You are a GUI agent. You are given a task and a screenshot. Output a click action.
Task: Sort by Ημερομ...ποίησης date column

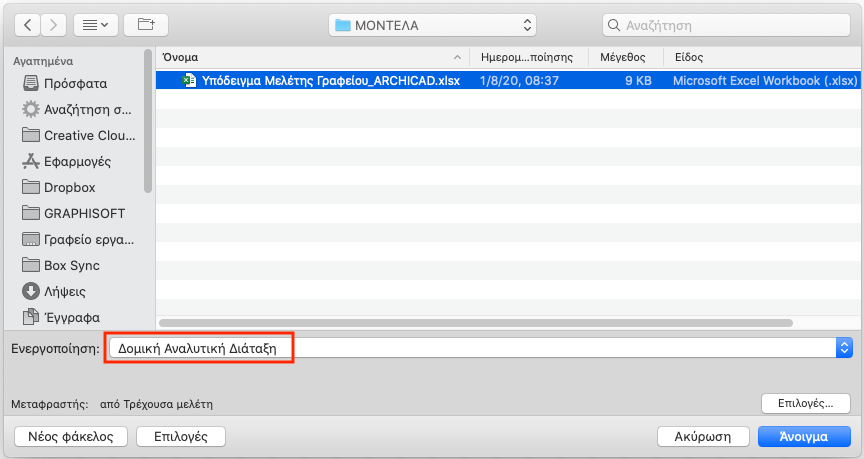pyautogui.click(x=527, y=57)
